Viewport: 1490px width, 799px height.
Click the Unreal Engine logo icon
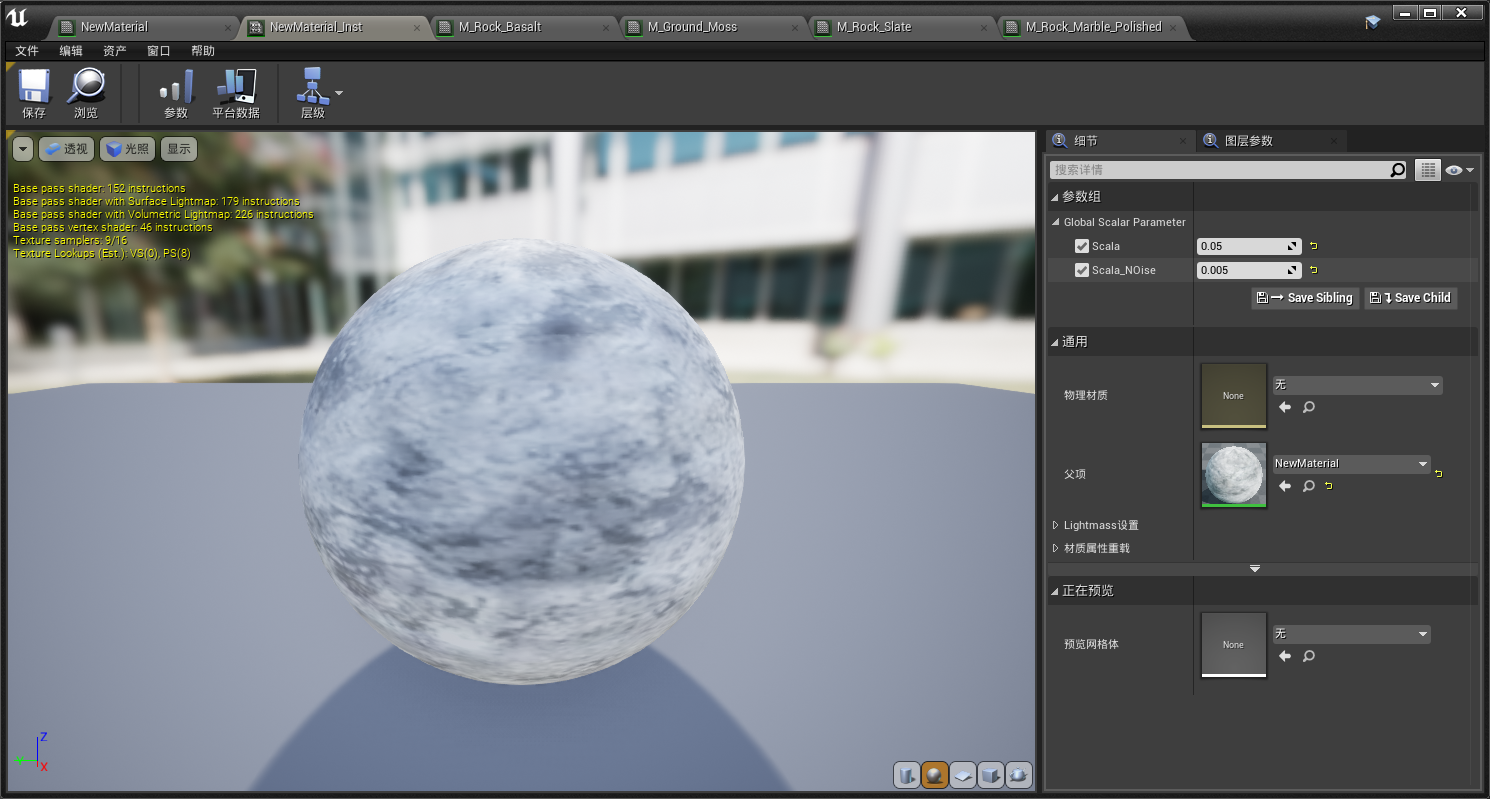(17, 18)
